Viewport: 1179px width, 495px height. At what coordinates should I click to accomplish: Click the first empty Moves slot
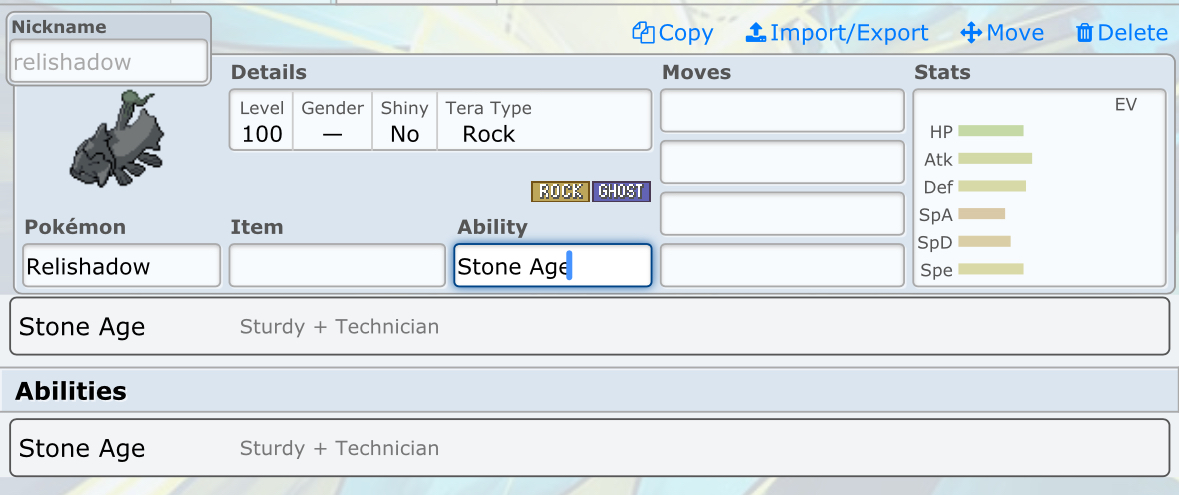pyautogui.click(x=782, y=110)
